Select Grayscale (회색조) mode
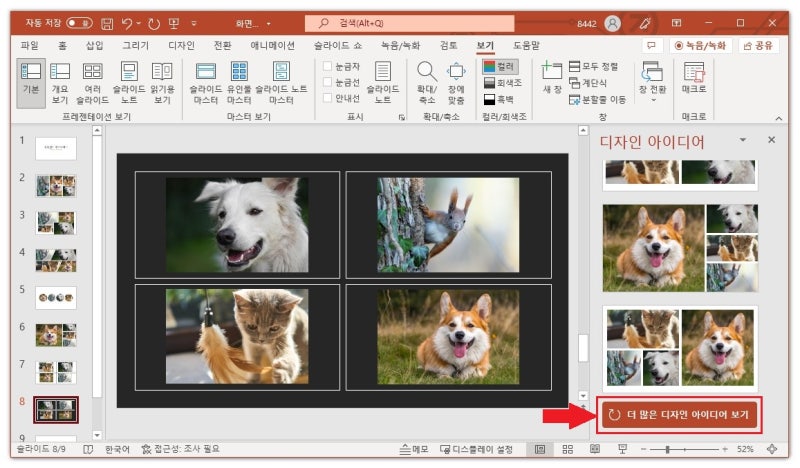Image resolution: width=800 pixels, height=468 pixels. pos(503,83)
